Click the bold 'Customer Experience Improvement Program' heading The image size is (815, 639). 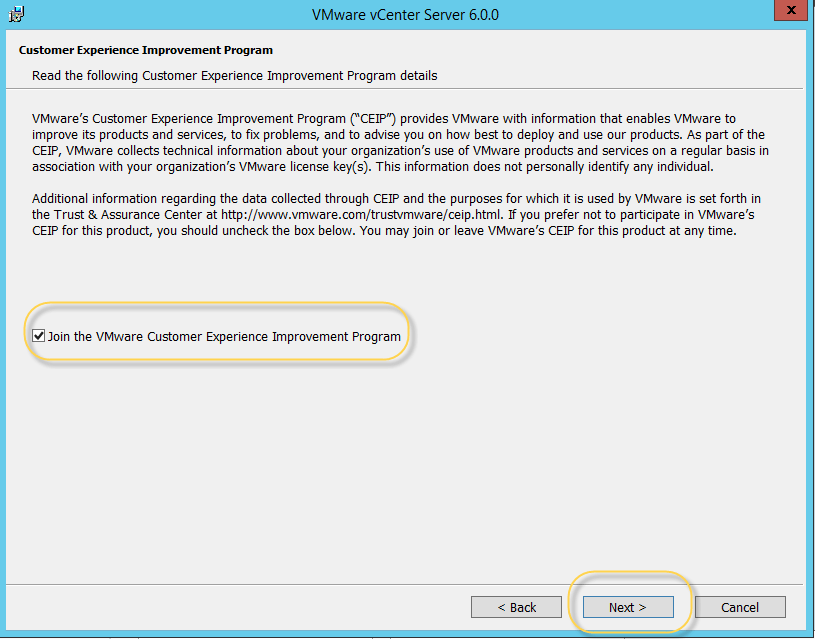tap(146, 50)
